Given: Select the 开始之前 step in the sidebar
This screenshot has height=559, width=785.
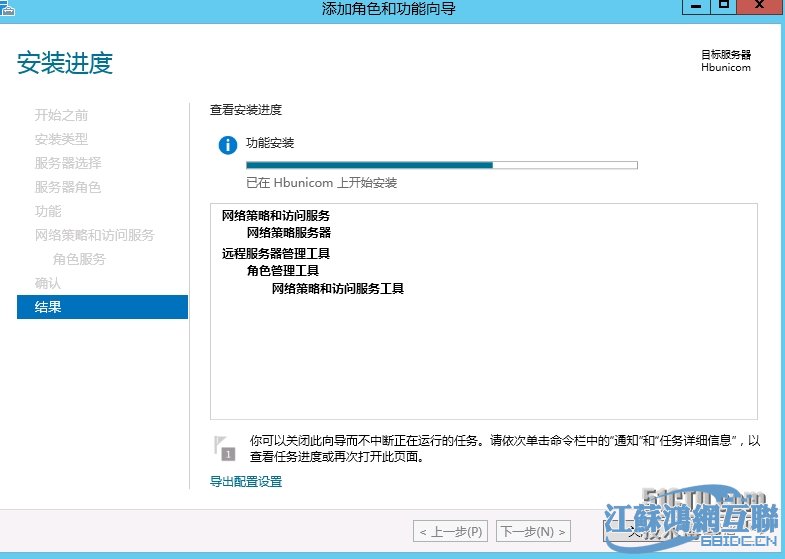Looking at the screenshot, I should 61,115.
